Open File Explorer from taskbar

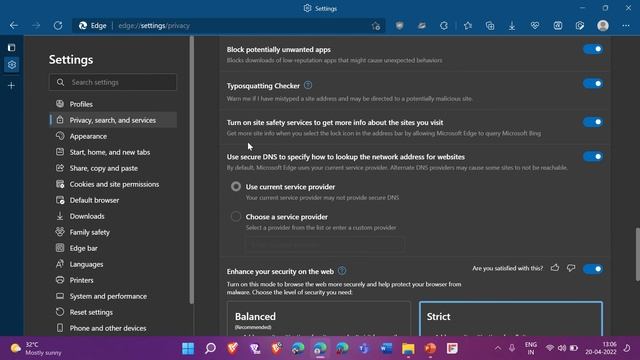408,348
